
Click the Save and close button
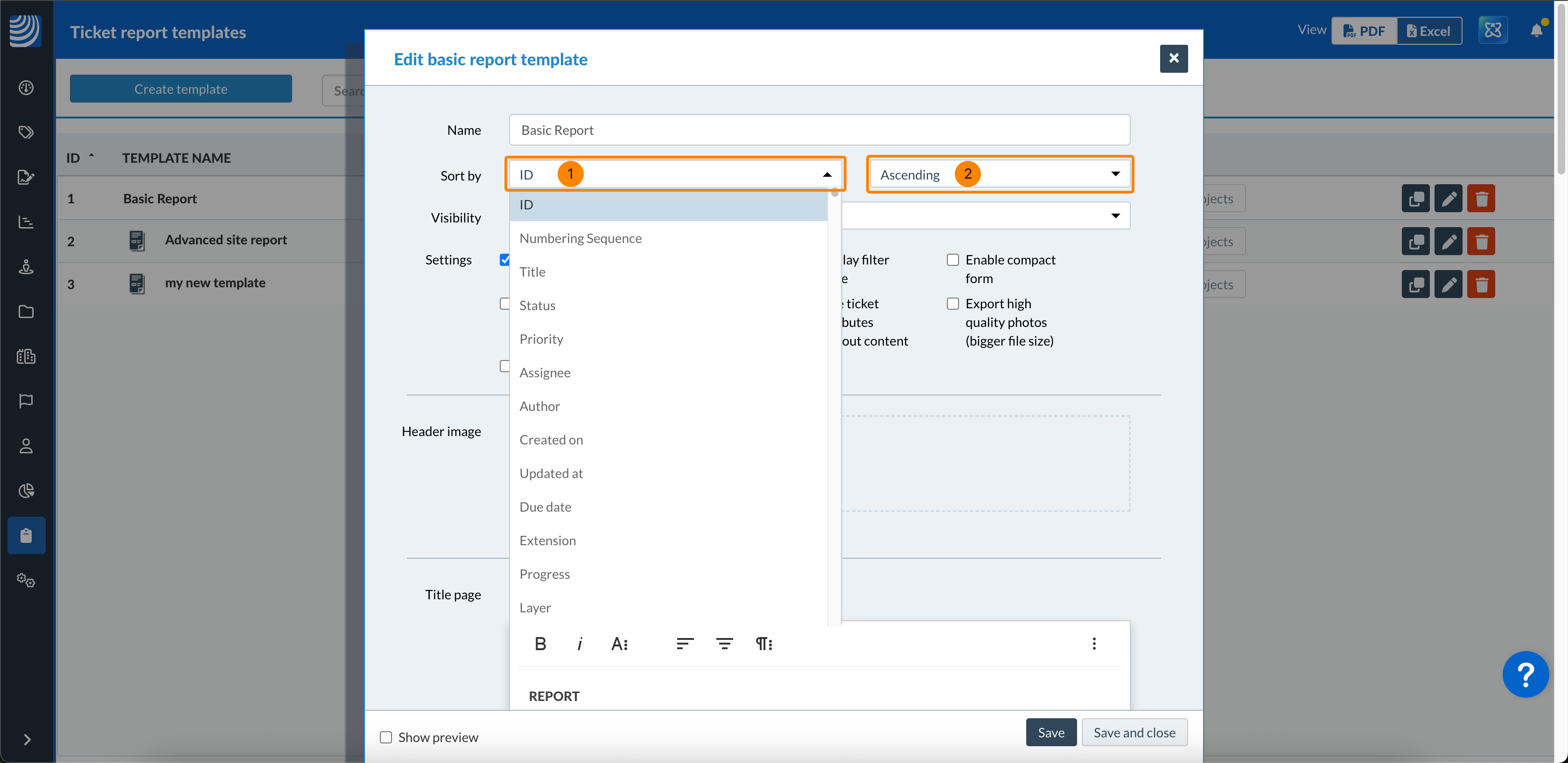1134,732
